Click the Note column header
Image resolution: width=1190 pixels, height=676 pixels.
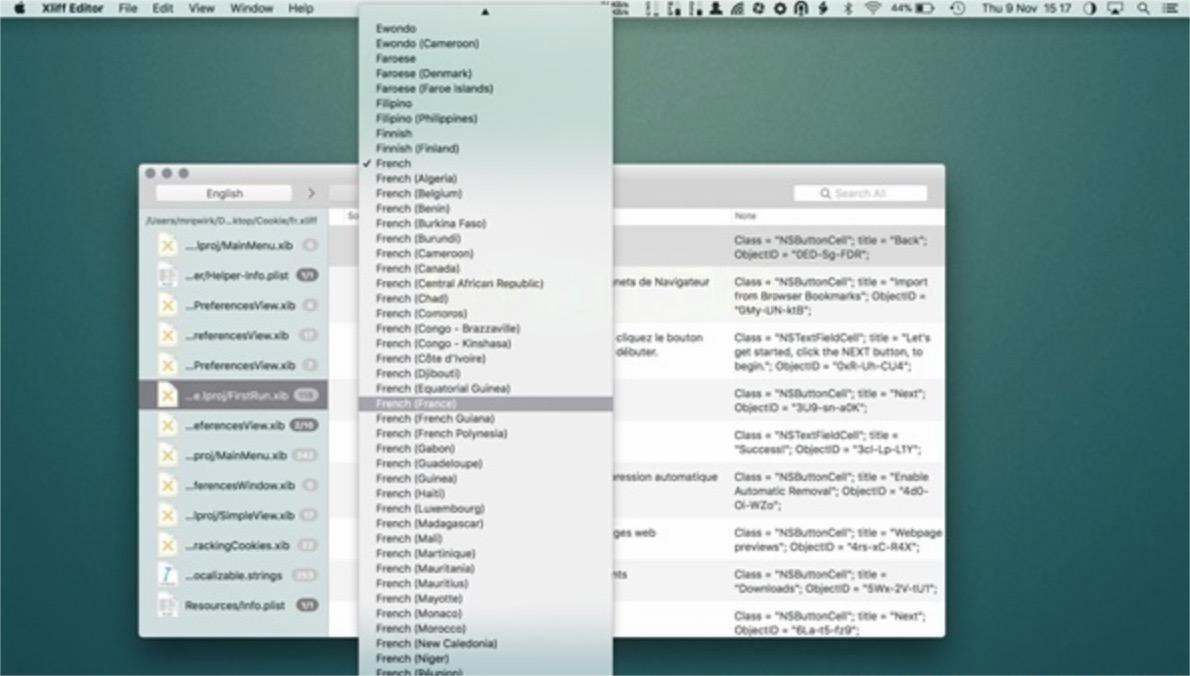(x=745, y=216)
